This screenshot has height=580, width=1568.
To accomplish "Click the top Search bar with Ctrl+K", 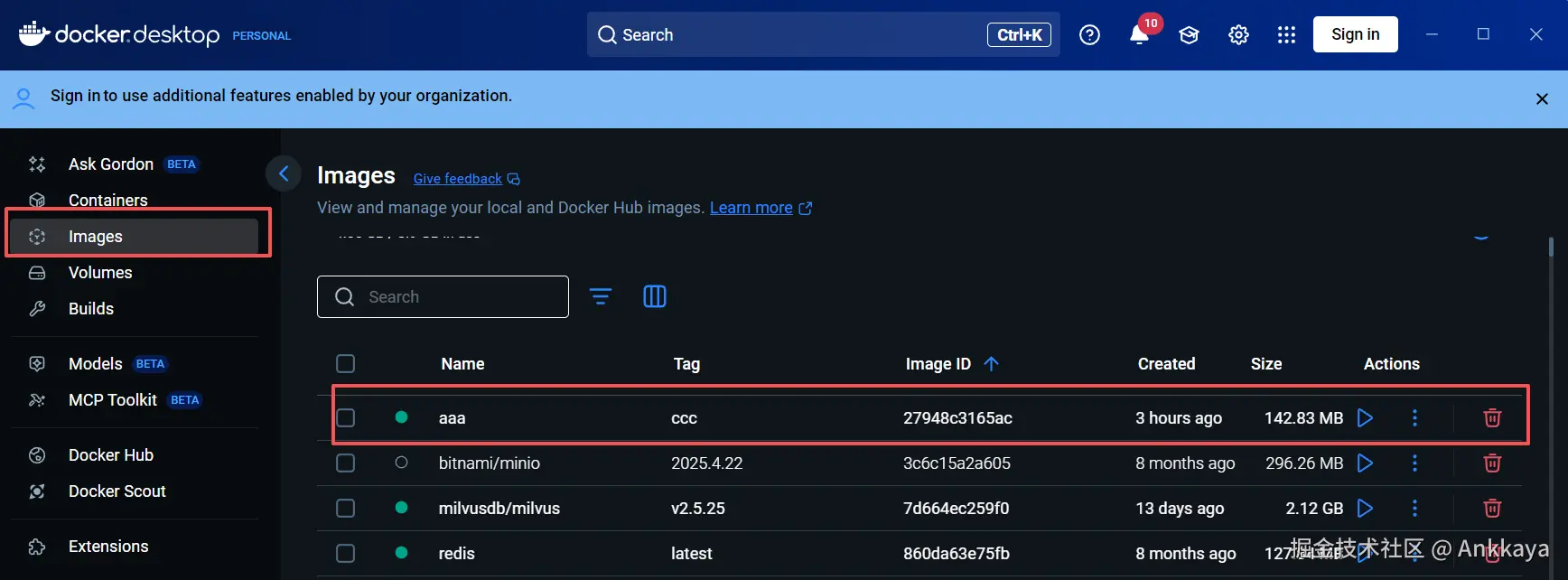I will click(x=823, y=34).
